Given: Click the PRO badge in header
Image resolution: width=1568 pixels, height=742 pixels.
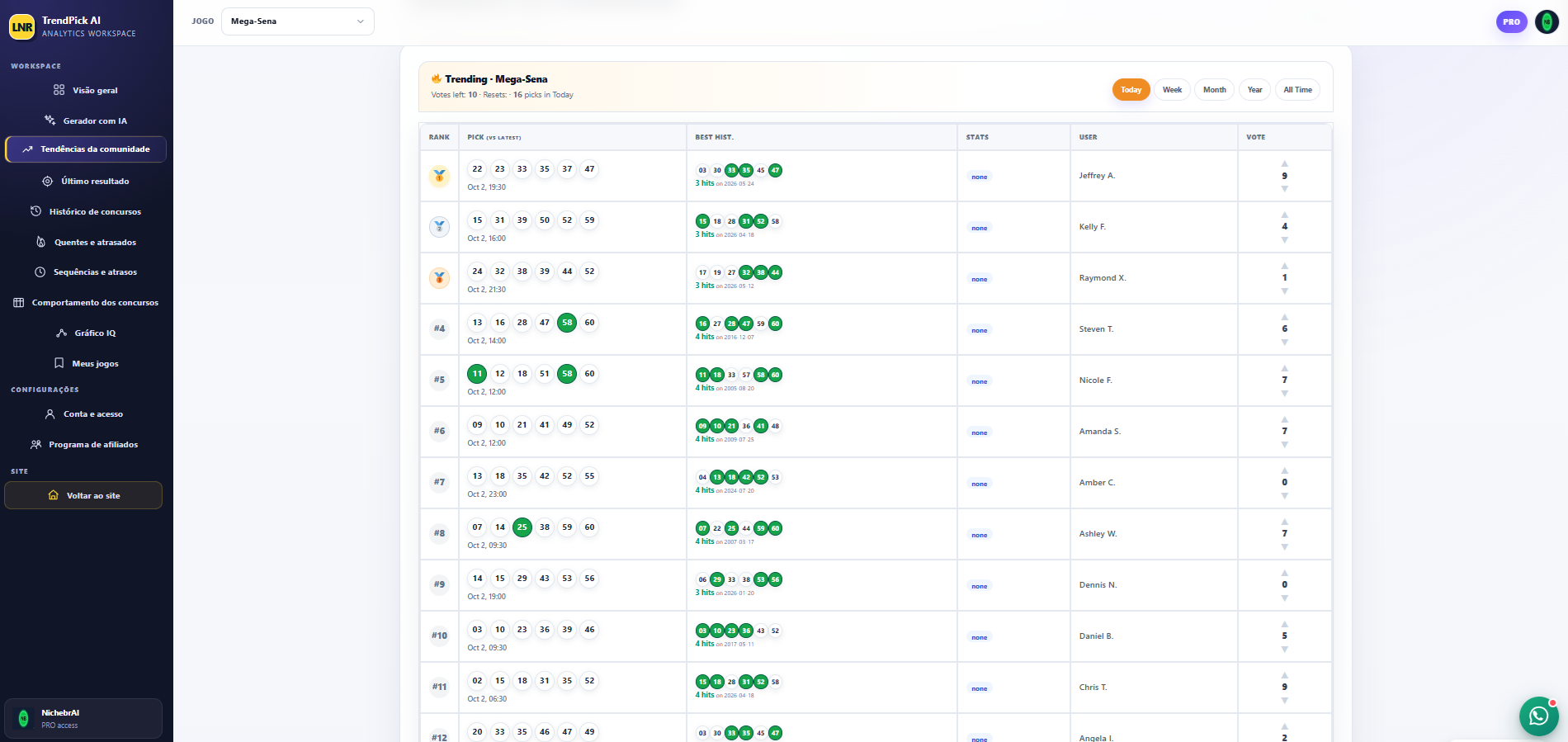Looking at the screenshot, I should pyautogui.click(x=1511, y=22).
